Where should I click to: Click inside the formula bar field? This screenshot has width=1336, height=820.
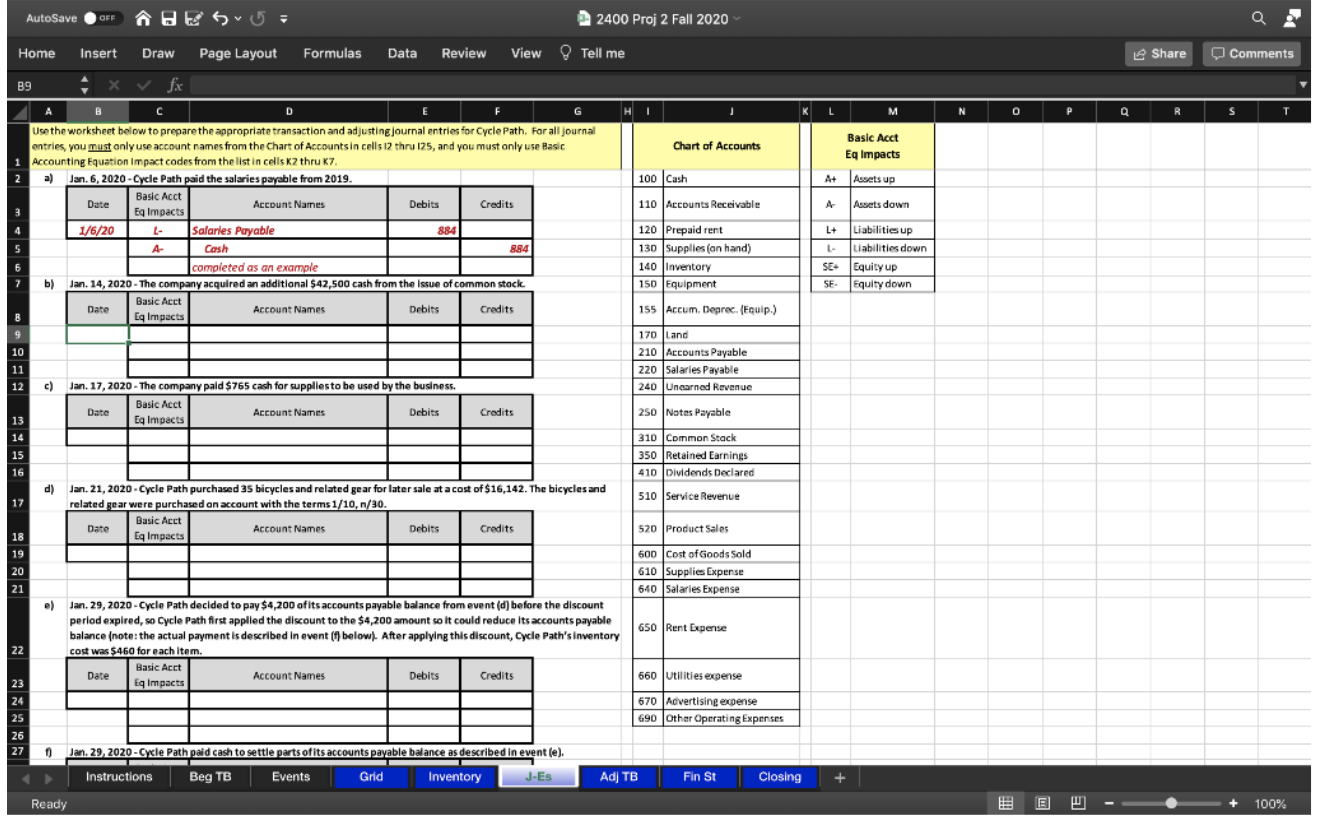click(x=740, y=86)
